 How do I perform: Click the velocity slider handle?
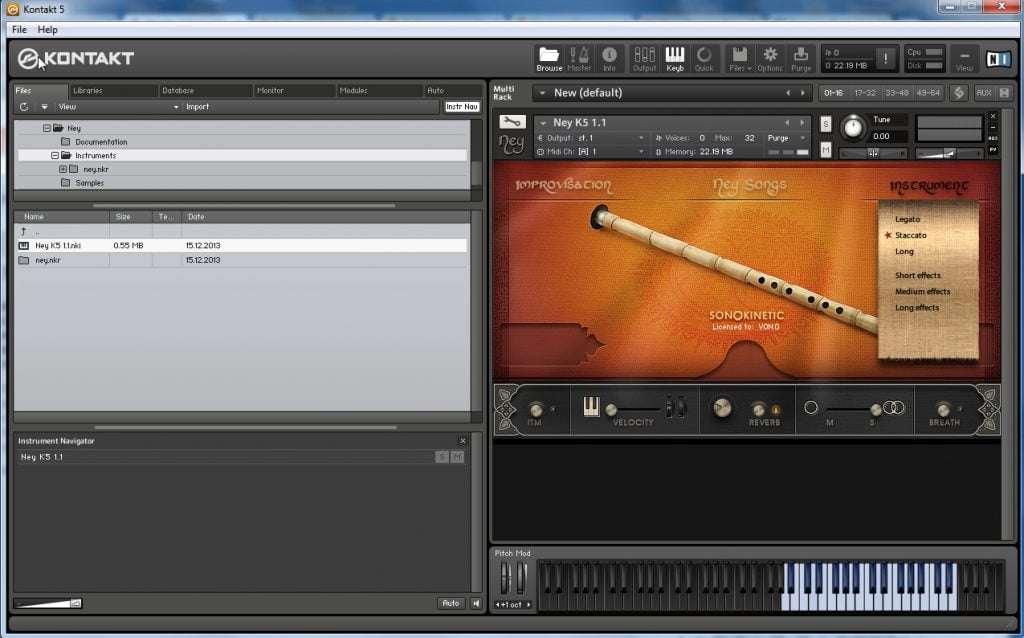pyautogui.click(x=611, y=410)
